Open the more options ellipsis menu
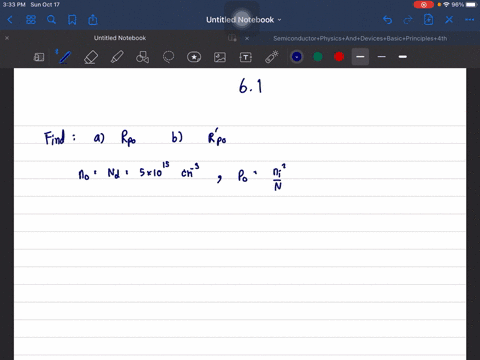480x360 pixels. click(469, 20)
